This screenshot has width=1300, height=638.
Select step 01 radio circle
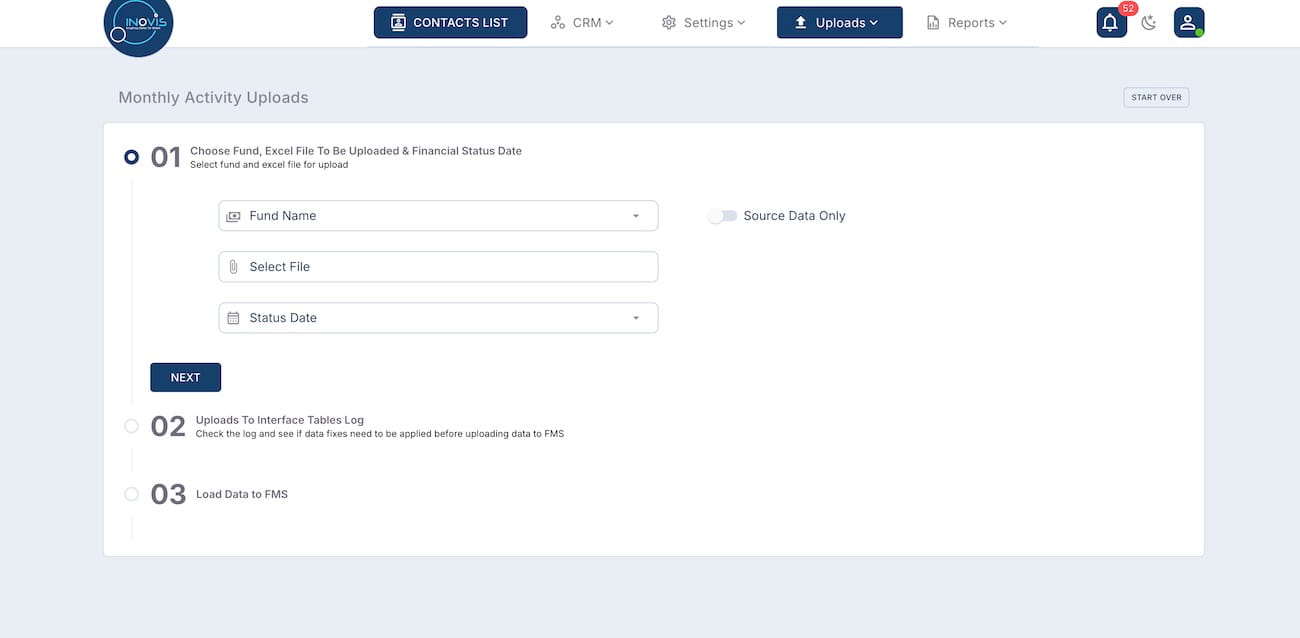pos(131,157)
